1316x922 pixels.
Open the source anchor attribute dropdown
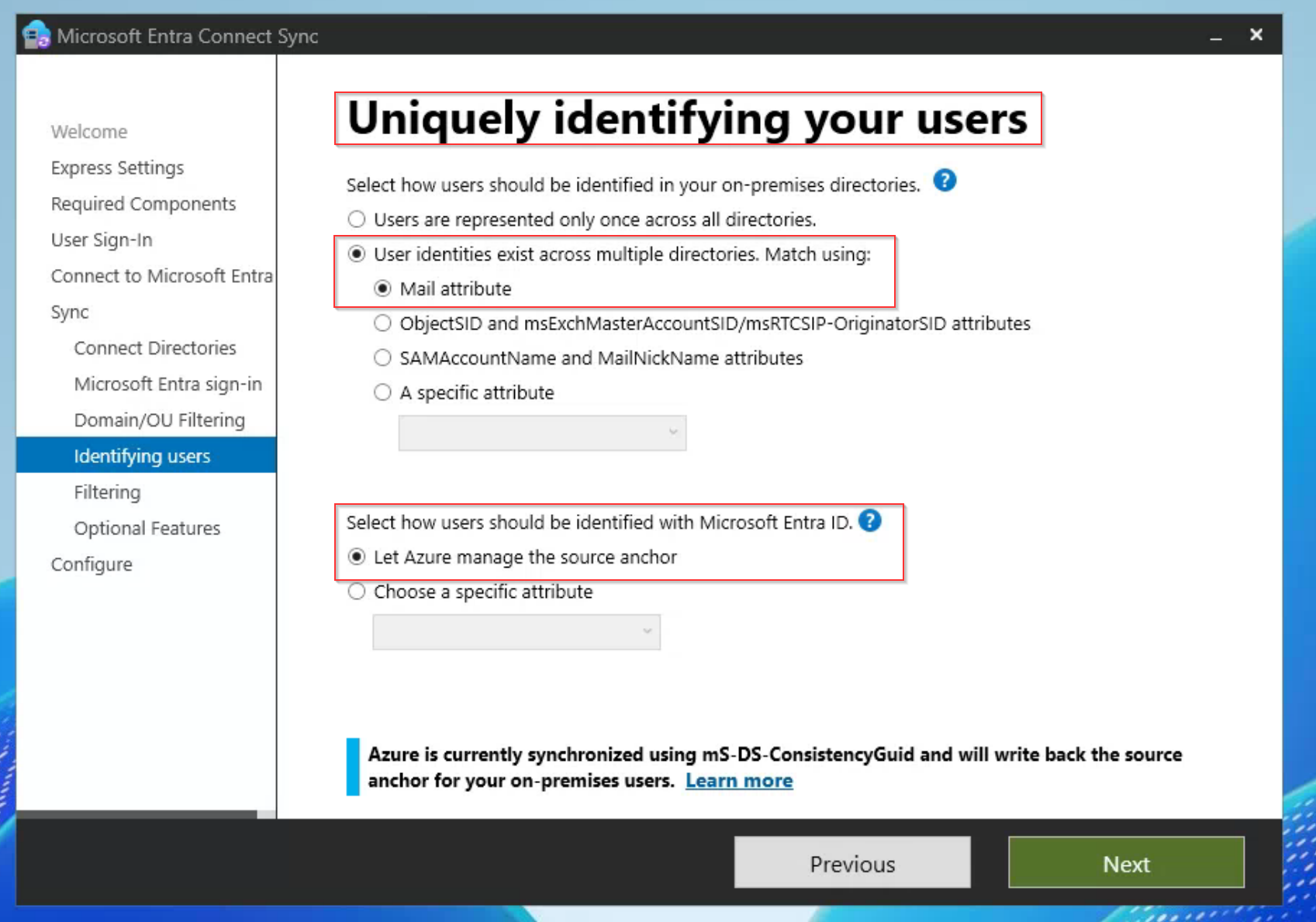point(515,632)
